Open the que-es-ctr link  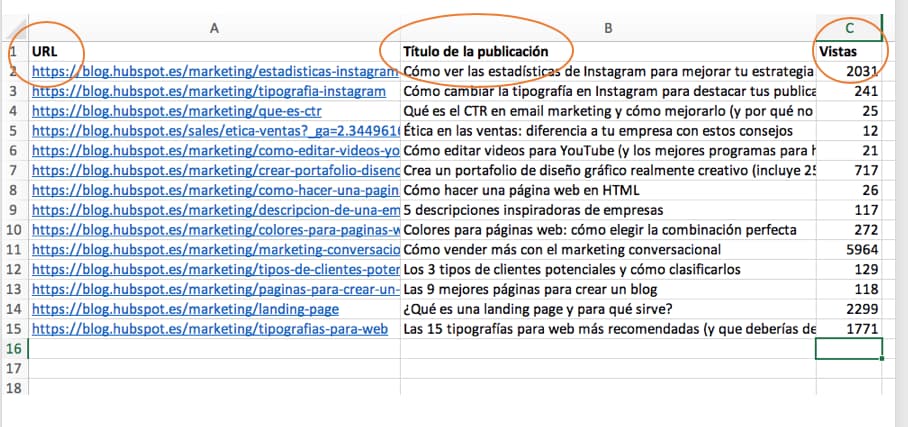click(x=177, y=111)
